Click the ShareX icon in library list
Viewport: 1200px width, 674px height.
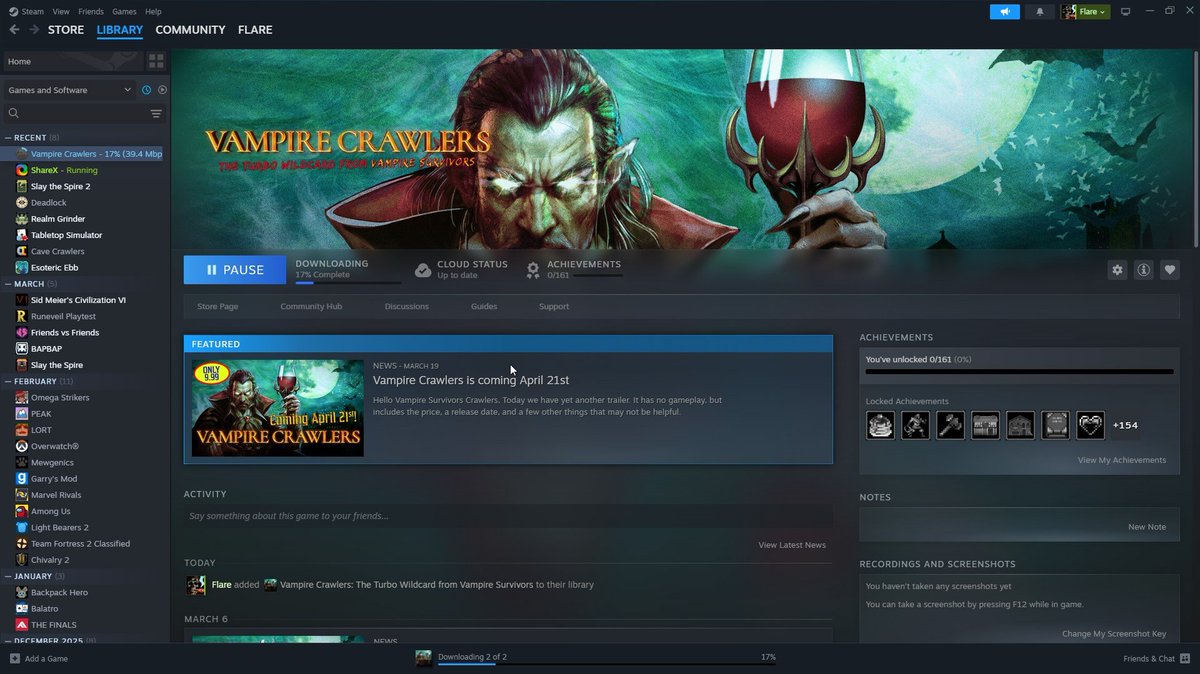(22, 170)
